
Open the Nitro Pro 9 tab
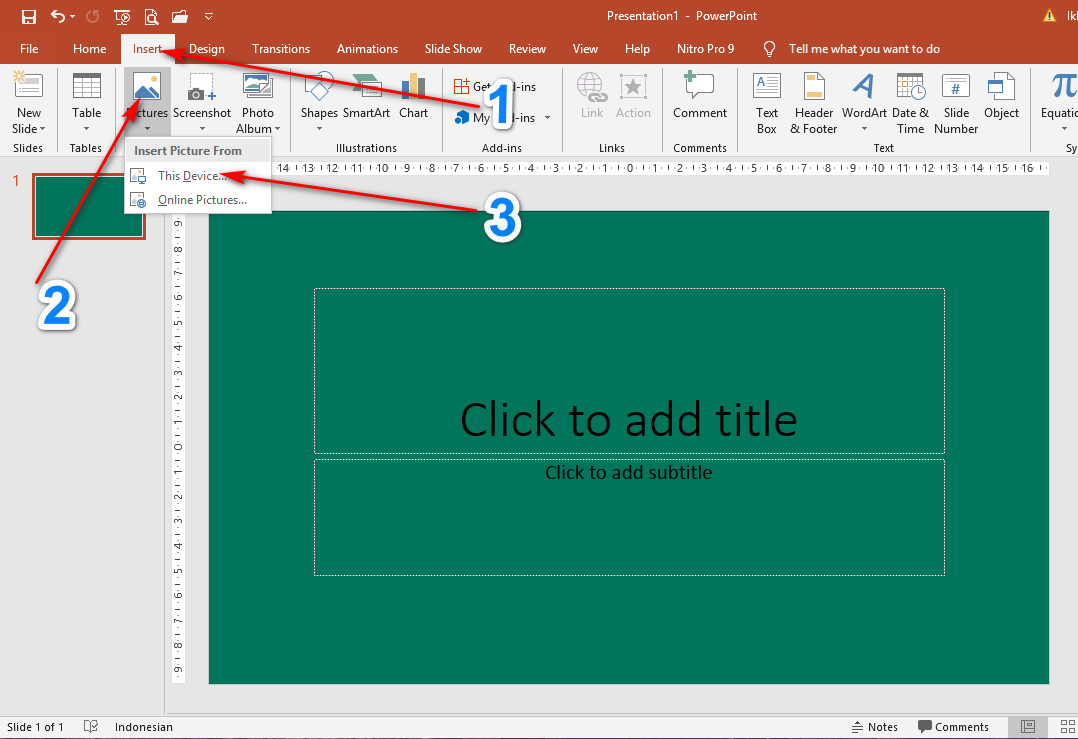705,49
